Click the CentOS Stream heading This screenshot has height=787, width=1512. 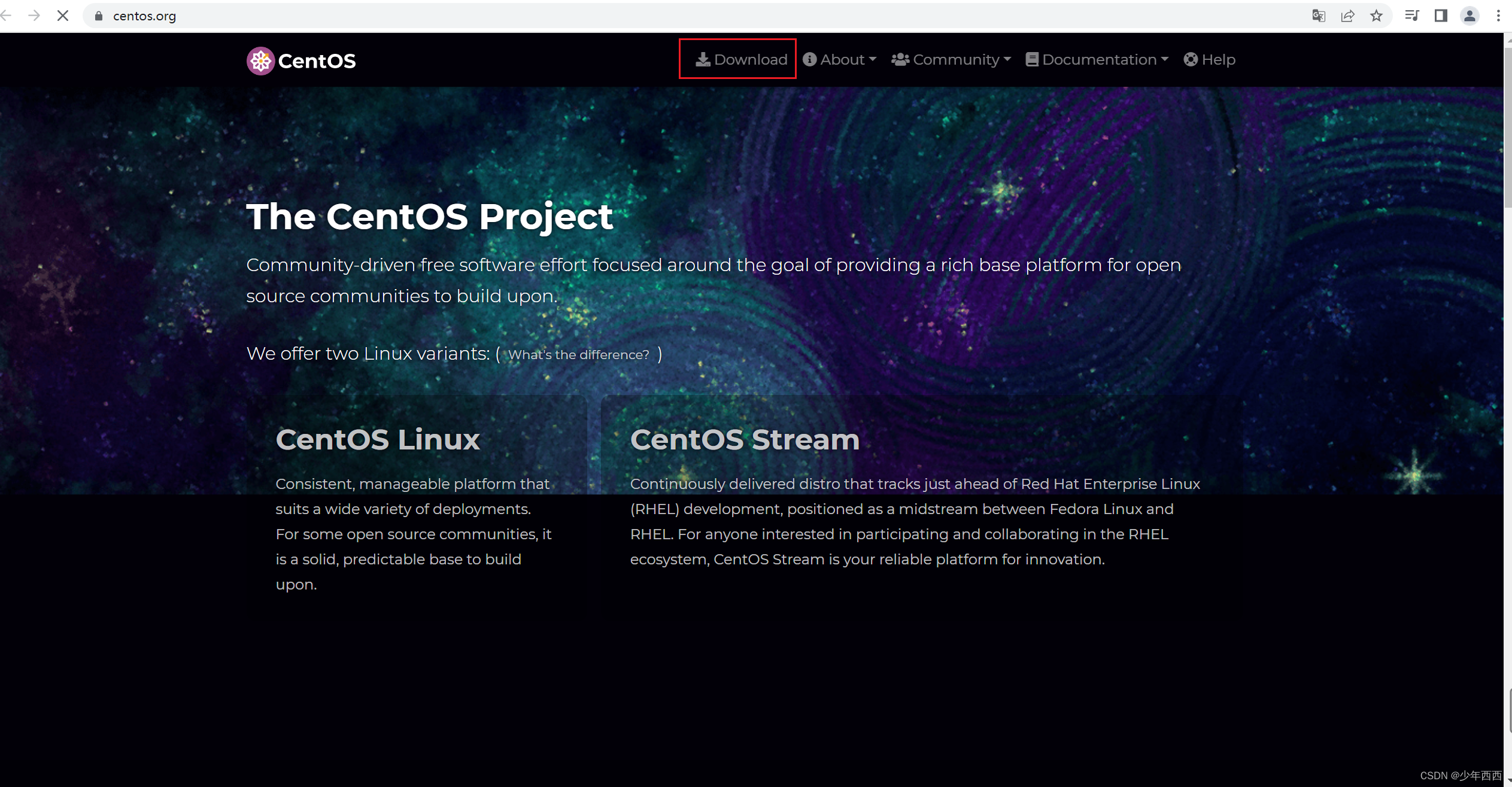(x=745, y=440)
